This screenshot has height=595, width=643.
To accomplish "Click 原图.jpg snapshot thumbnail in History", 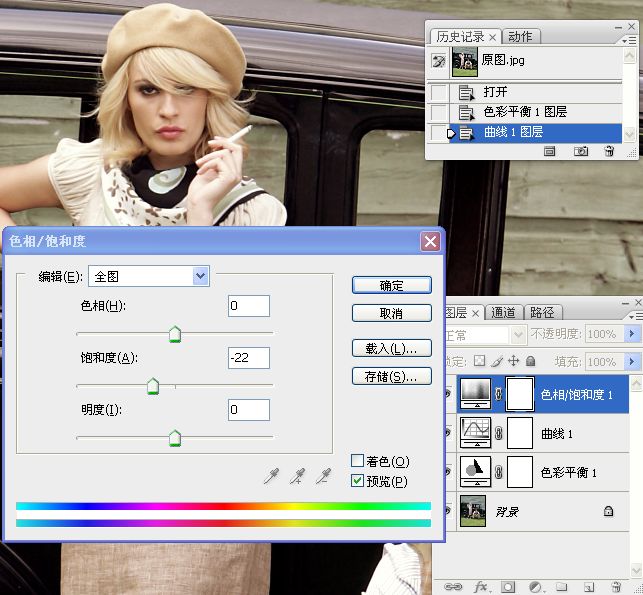I will click(465, 62).
